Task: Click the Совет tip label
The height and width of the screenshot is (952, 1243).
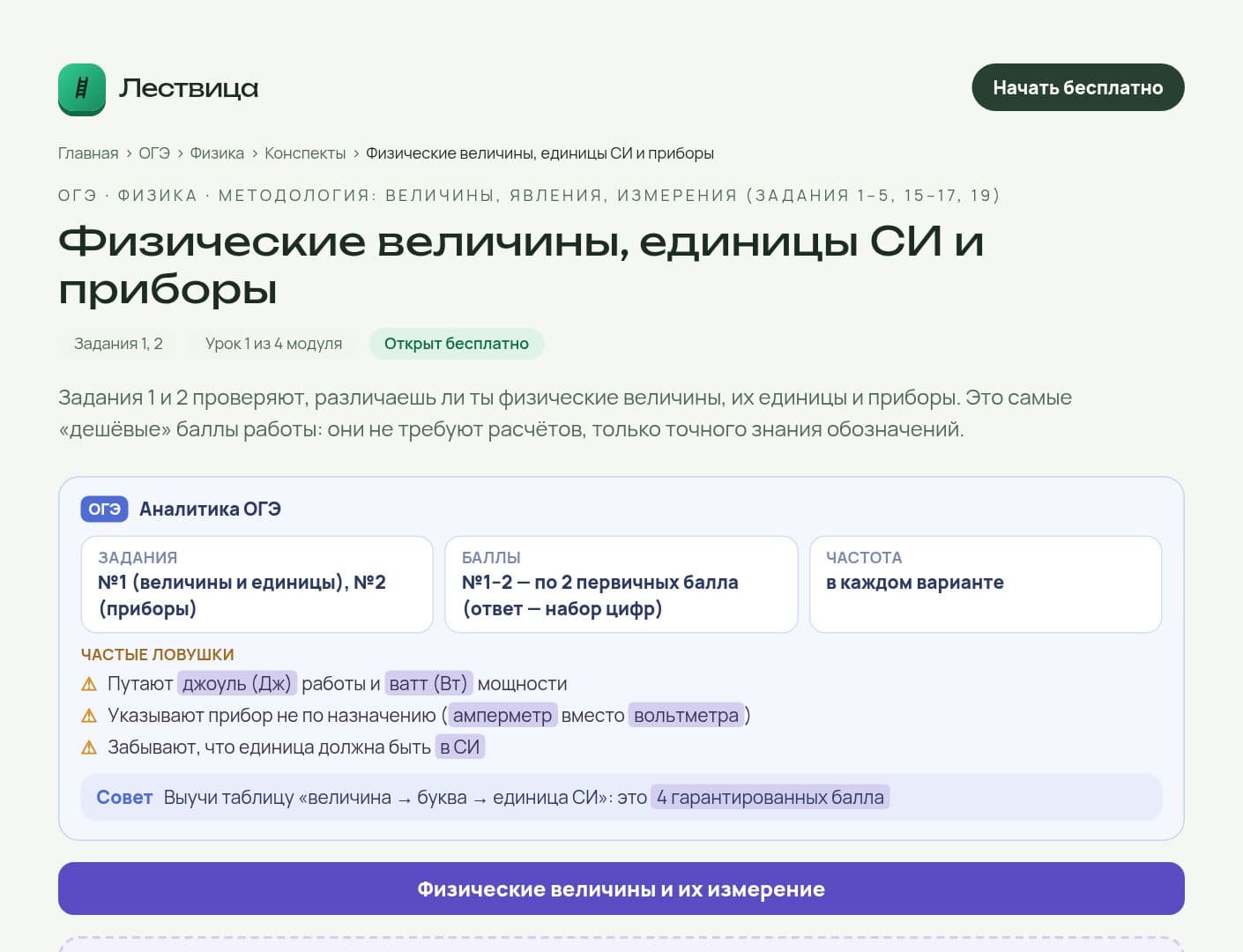Action: pos(124,798)
